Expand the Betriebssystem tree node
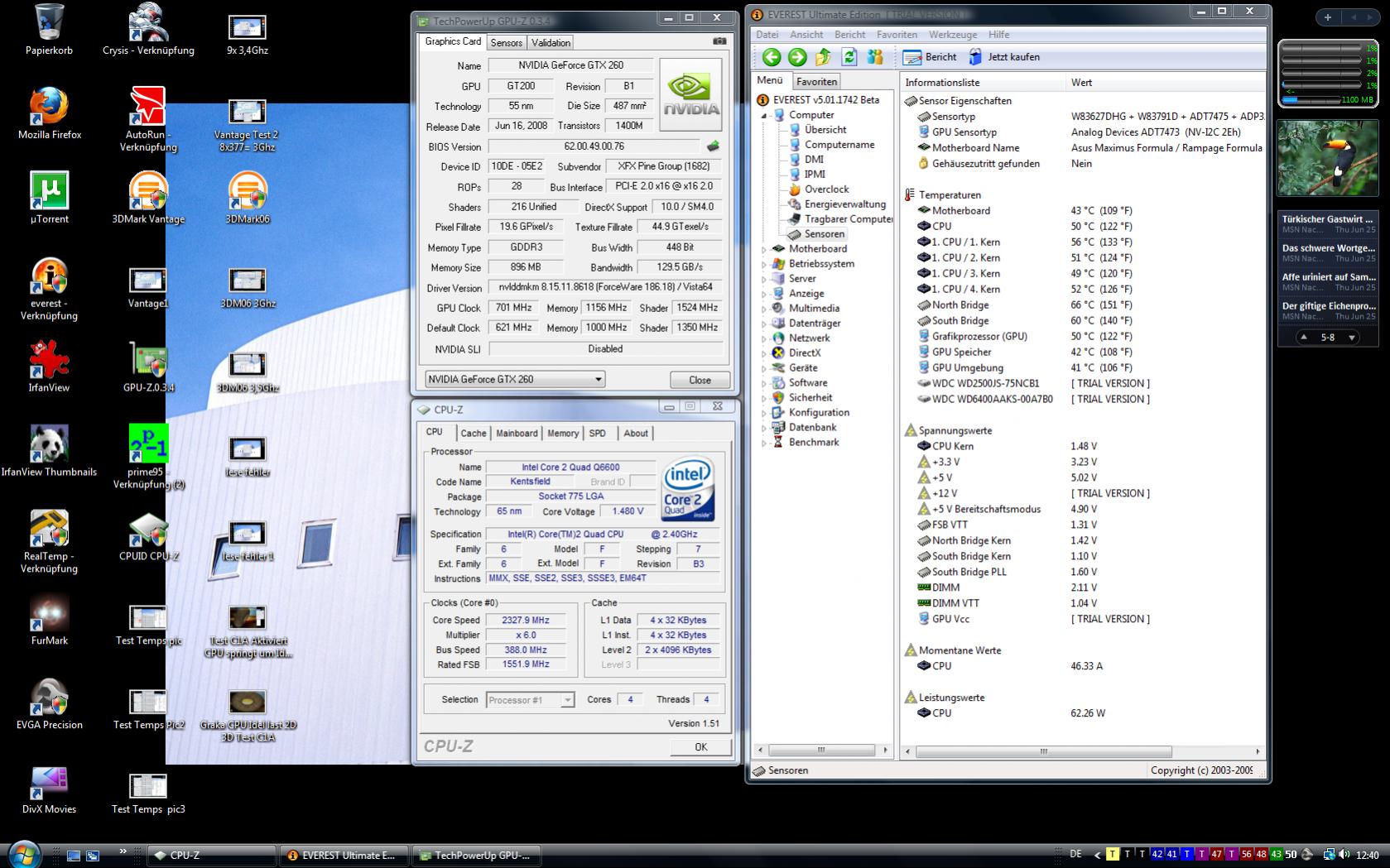Viewport: 1390px width, 868px height. [x=764, y=264]
